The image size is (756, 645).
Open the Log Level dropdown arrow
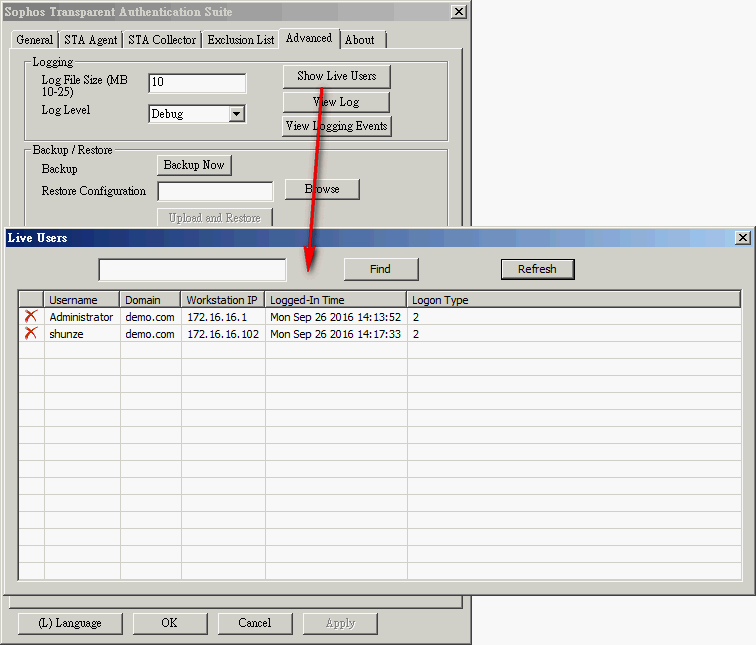click(236, 114)
